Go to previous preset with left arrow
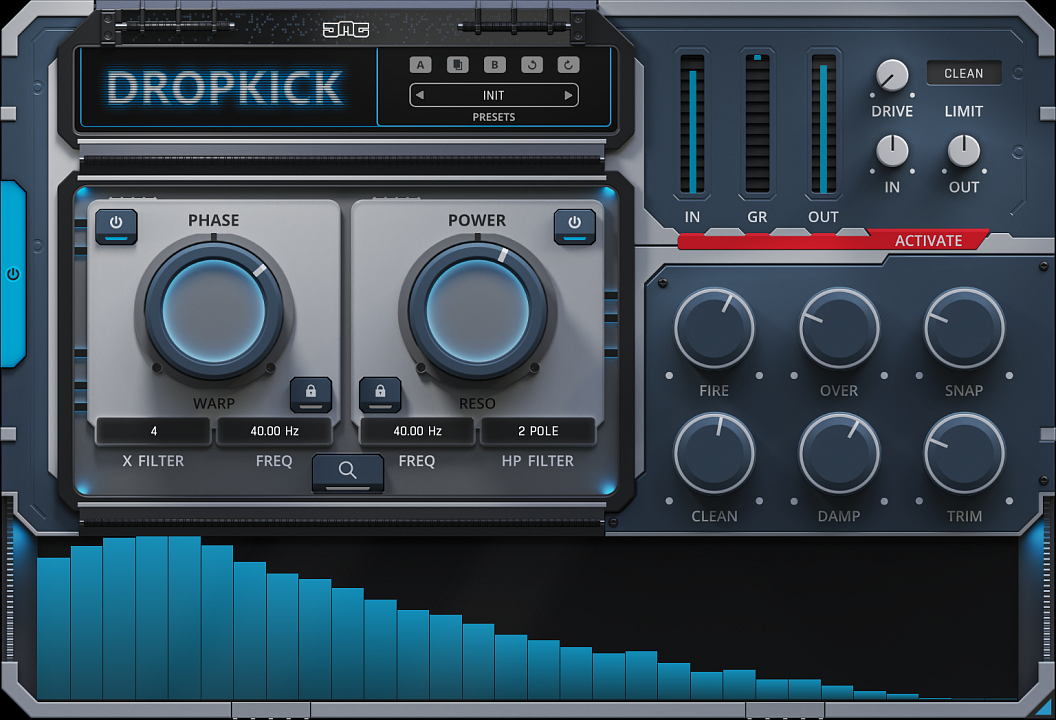This screenshot has height=720, width=1056. [x=420, y=96]
